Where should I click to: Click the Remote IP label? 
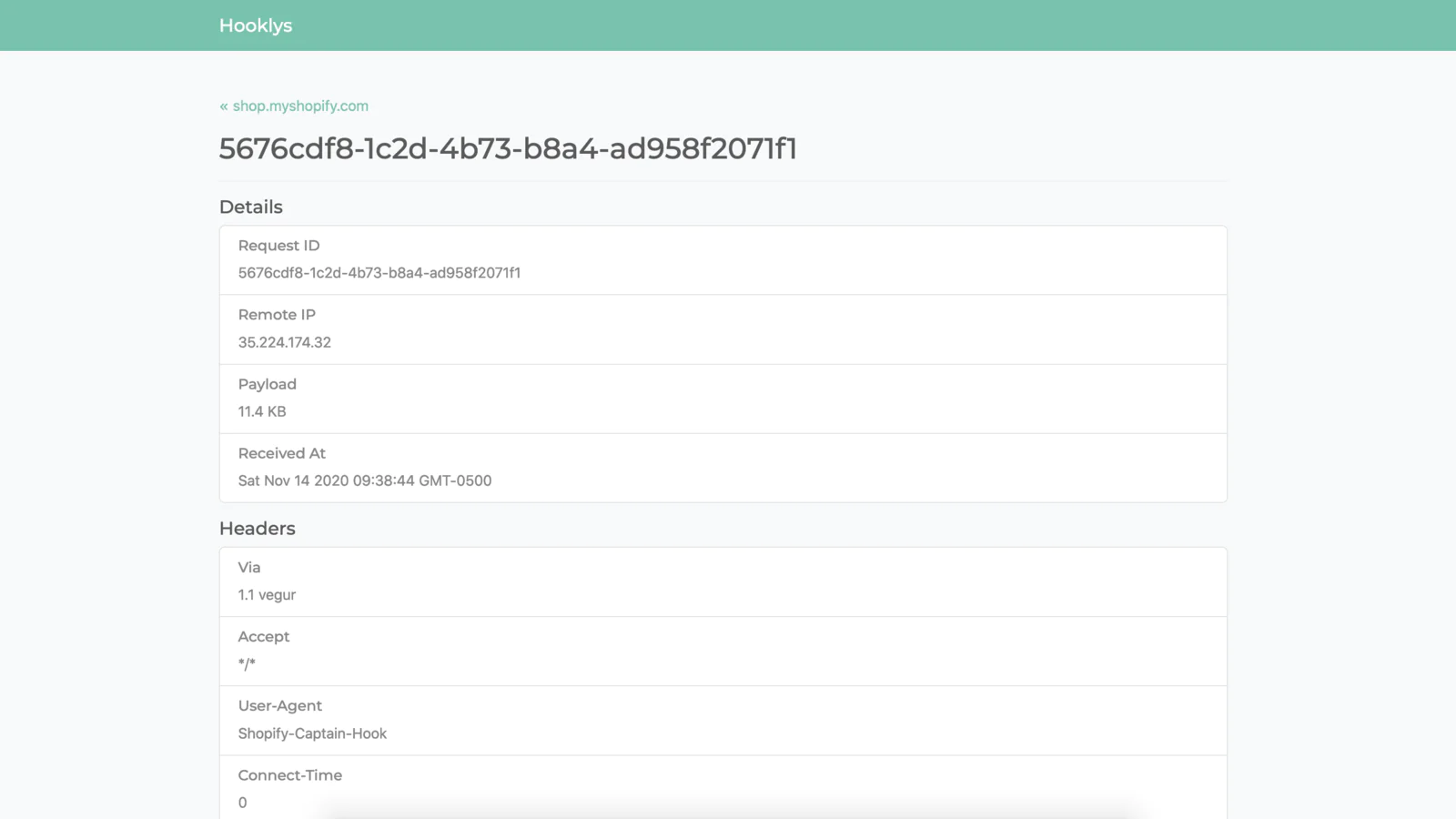(277, 315)
